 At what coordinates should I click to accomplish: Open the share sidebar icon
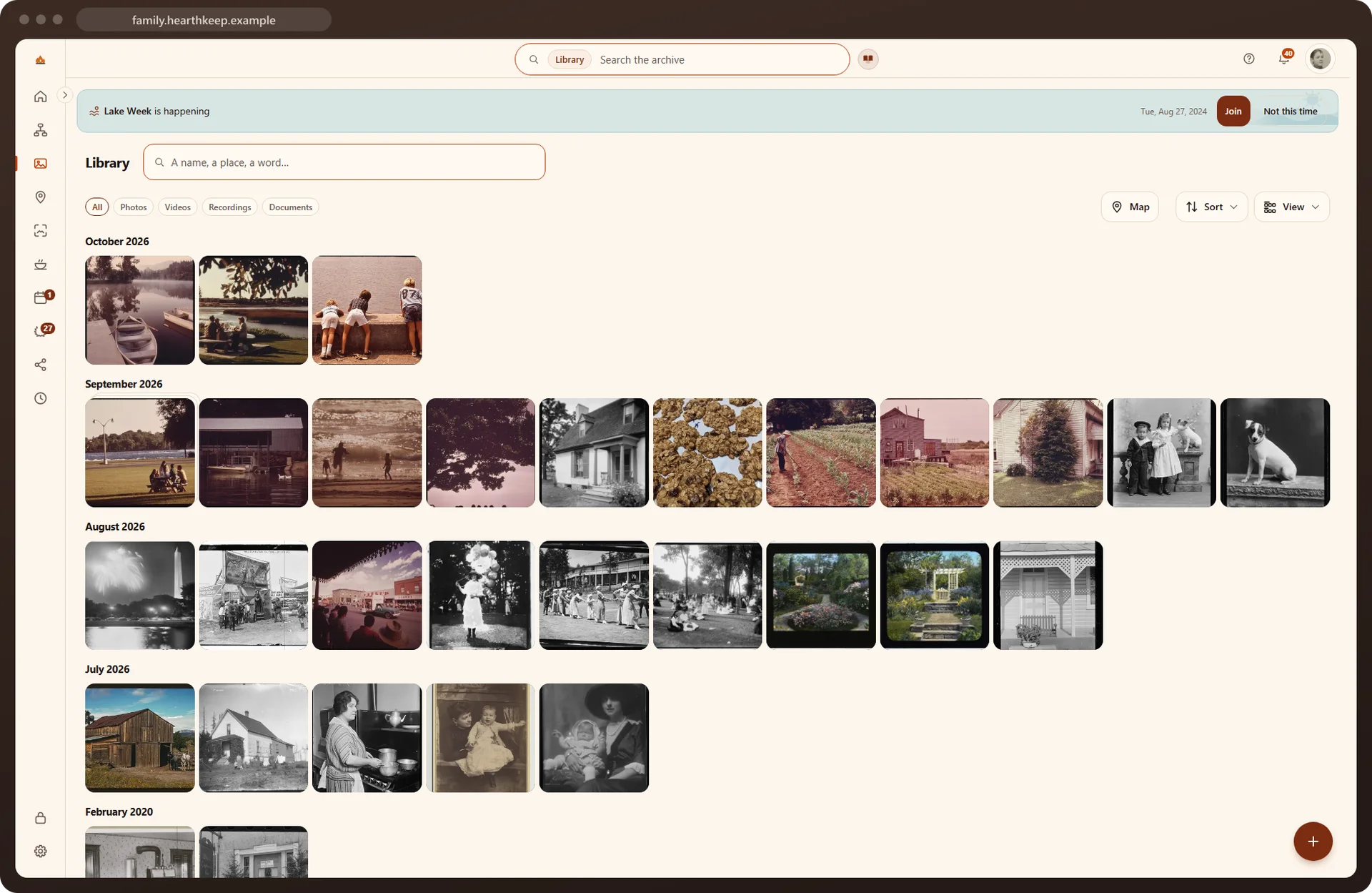point(41,365)
